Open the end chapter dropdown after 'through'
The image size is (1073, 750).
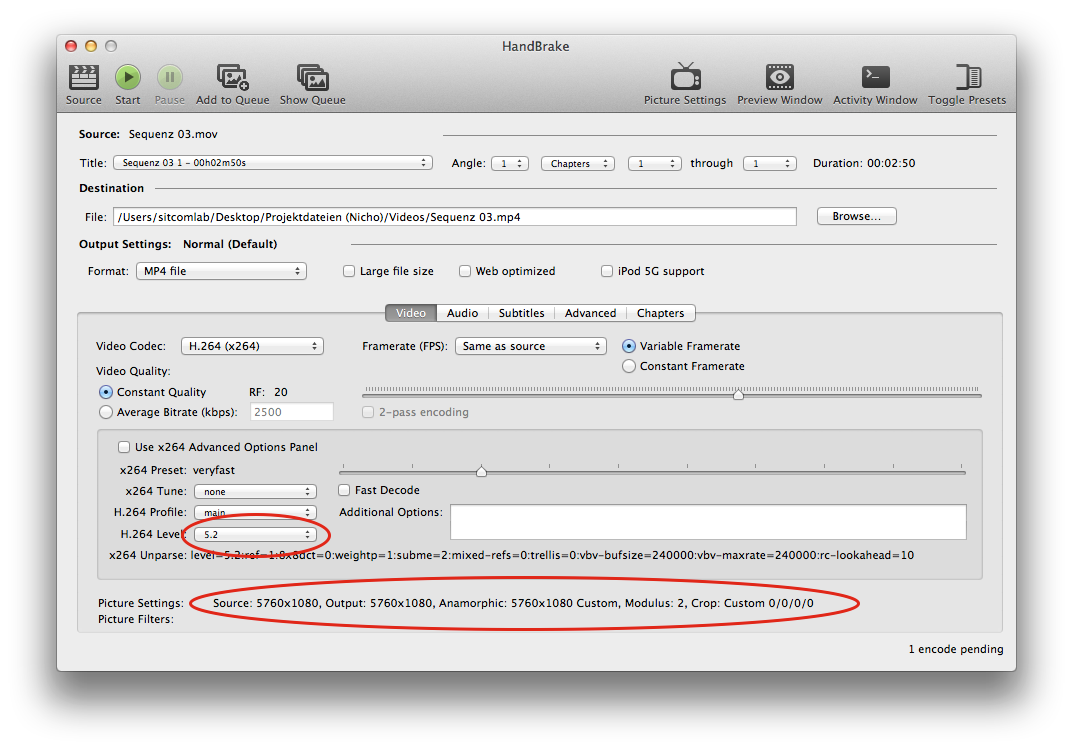[770, 164]
